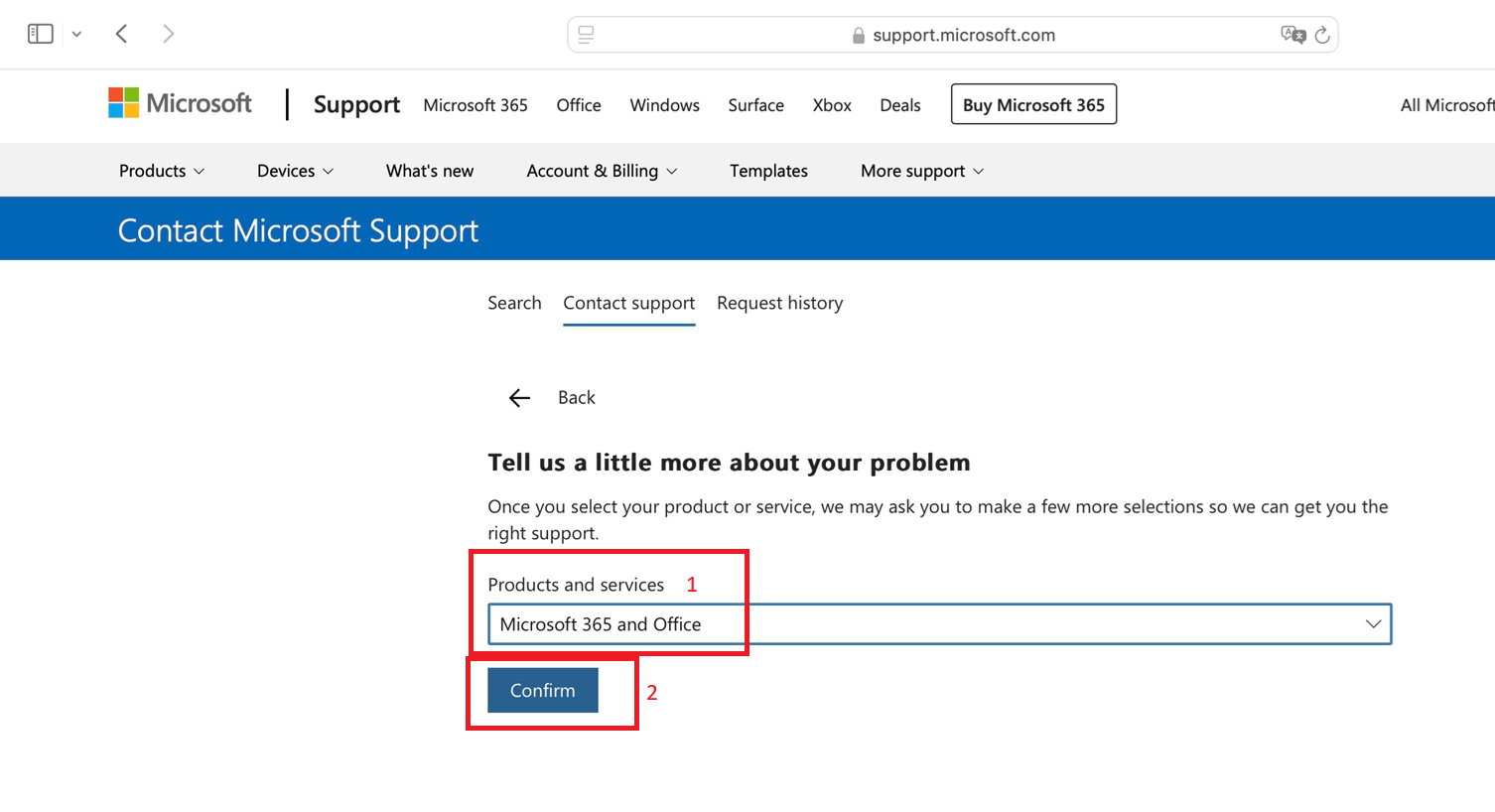Open the Products and services dropdown
Screen dimensions: 1495x812
click(x=939, y=624)
